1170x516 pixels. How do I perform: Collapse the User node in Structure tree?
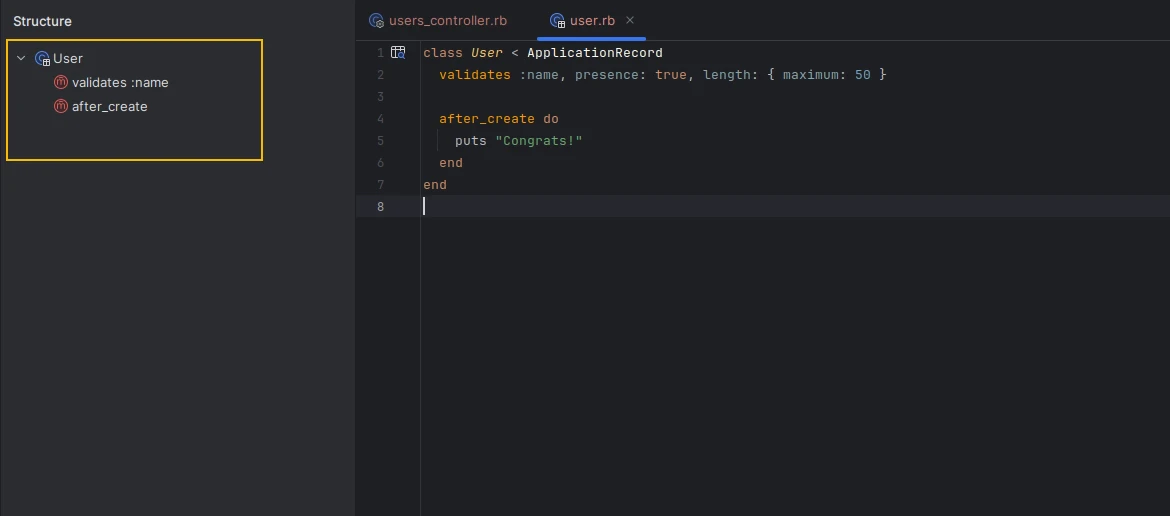(21, 58)
